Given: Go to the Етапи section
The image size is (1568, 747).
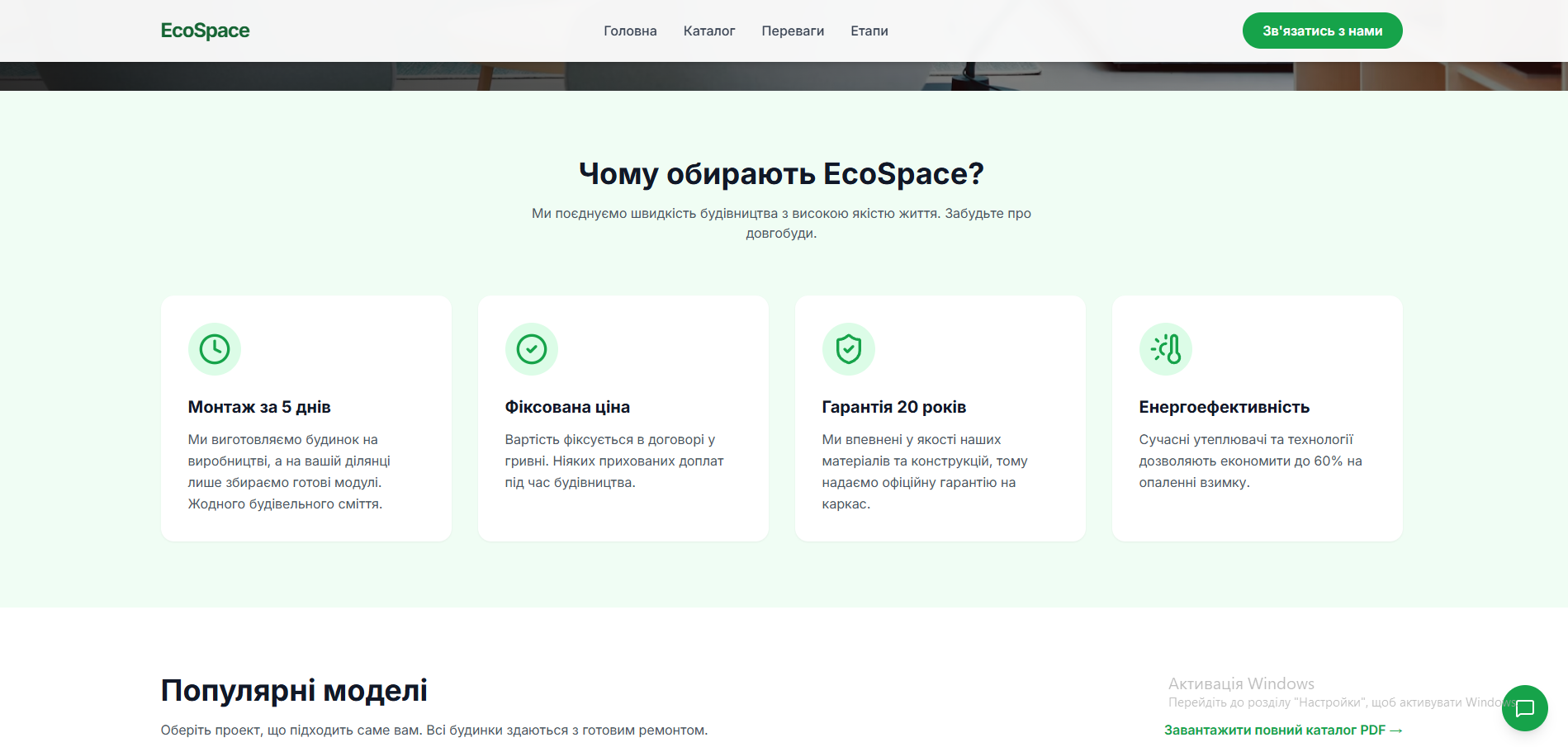Looking at the screenshot, I should 869,31.
